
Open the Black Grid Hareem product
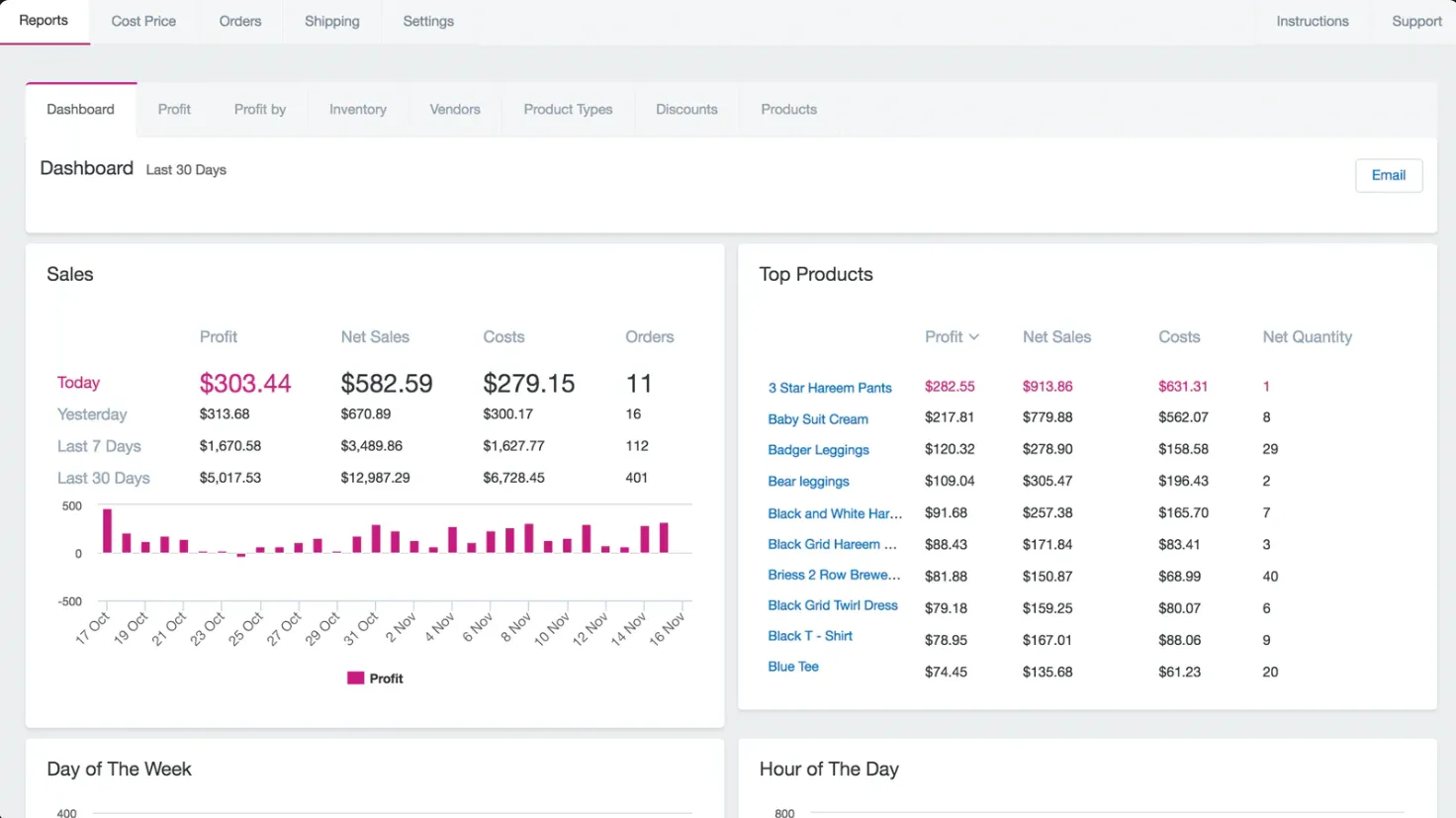(x=832, y=544)
